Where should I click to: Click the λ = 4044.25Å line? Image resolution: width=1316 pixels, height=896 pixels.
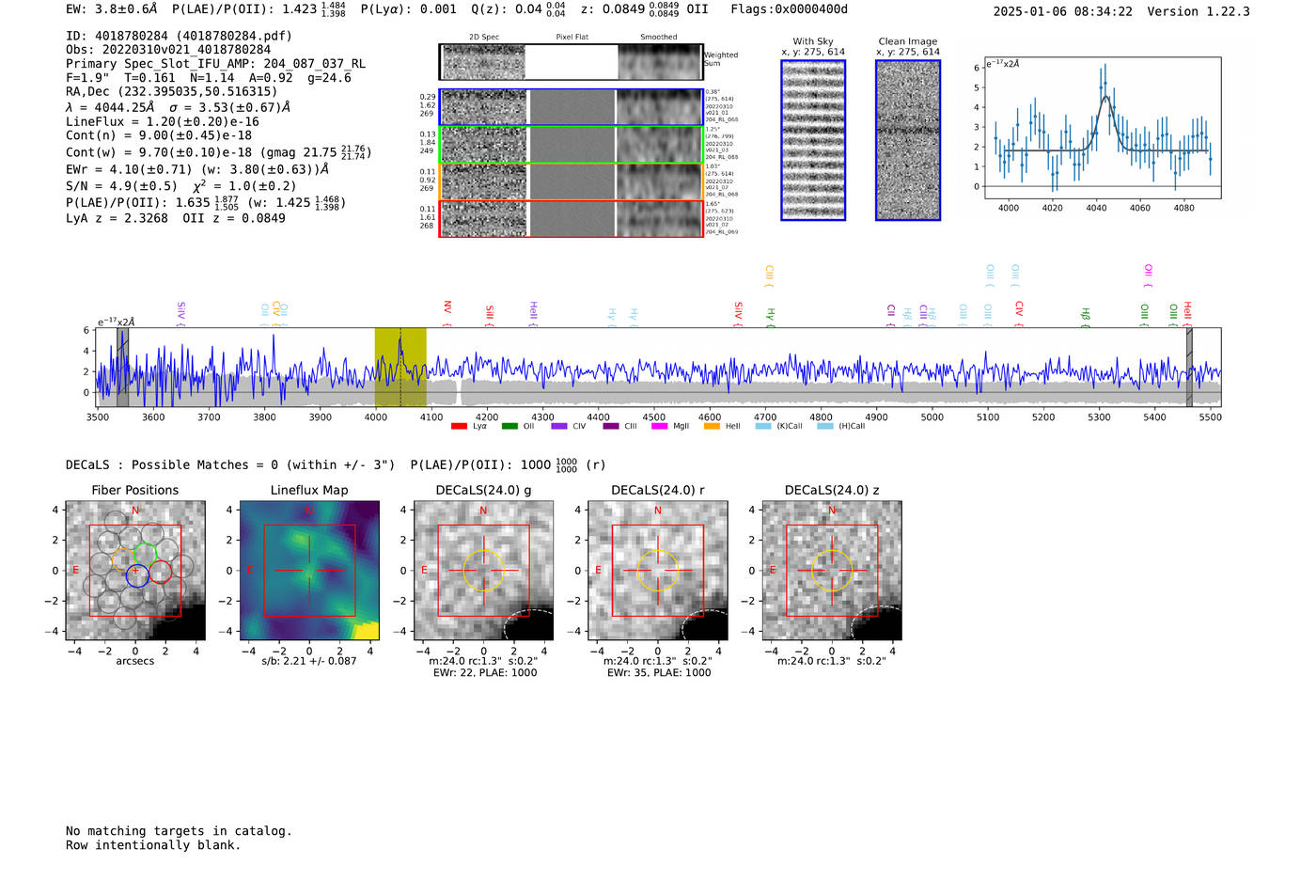coord(179,107)
